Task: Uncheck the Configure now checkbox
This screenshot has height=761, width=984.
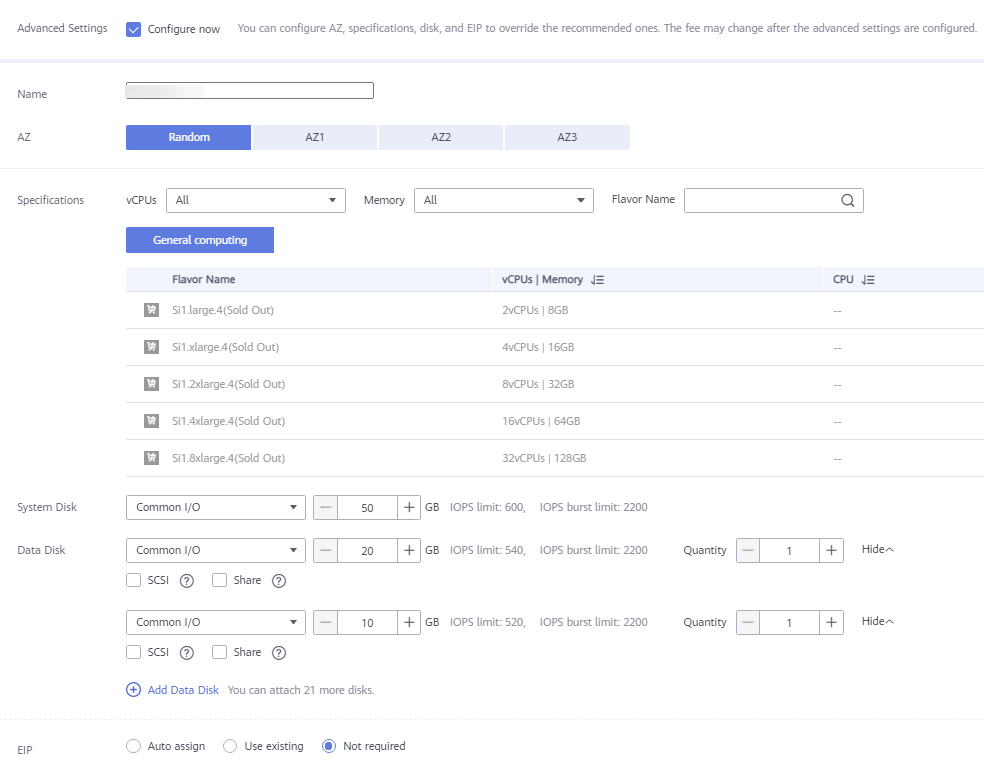Action: tap(134, 29)
